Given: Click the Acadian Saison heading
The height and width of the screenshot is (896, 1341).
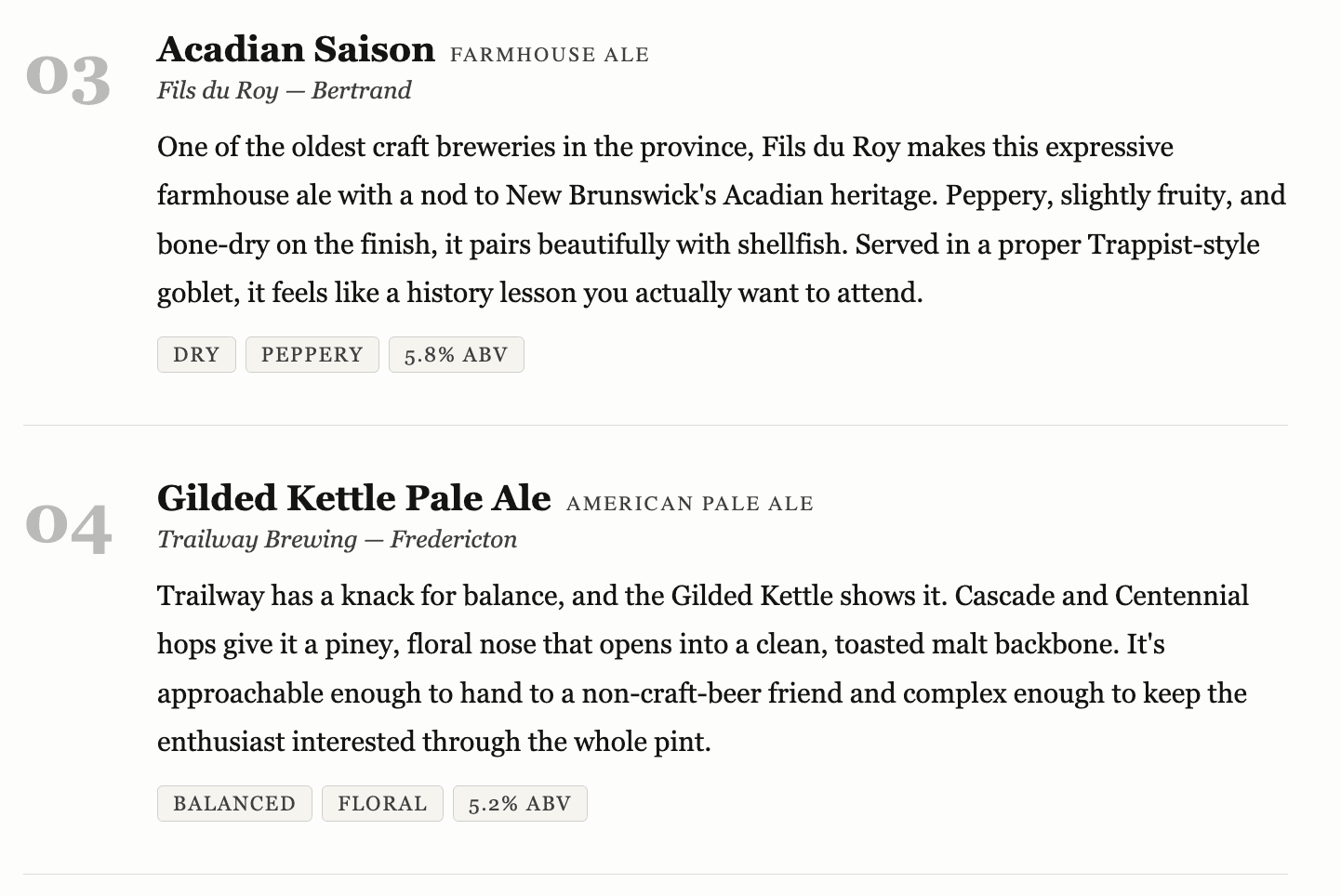Looking at the screenshot, I should 296,49.
